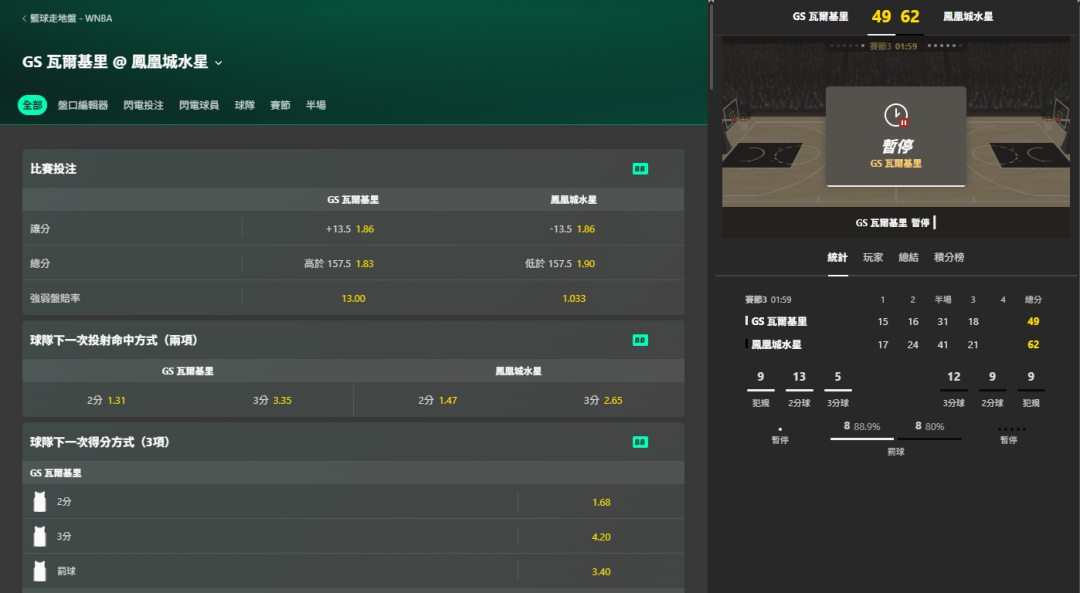Click the jersey icon in the 2分 1.68 row
Image resolution: width=1080 pixels, height=593 pixels.
[x=40, y=501]
